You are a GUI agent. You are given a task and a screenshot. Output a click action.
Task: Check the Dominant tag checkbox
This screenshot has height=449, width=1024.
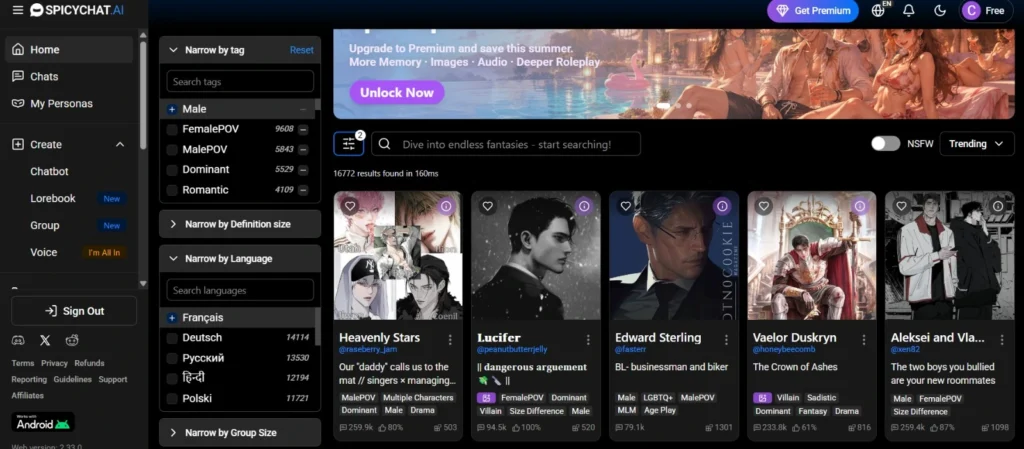point(172,170)
